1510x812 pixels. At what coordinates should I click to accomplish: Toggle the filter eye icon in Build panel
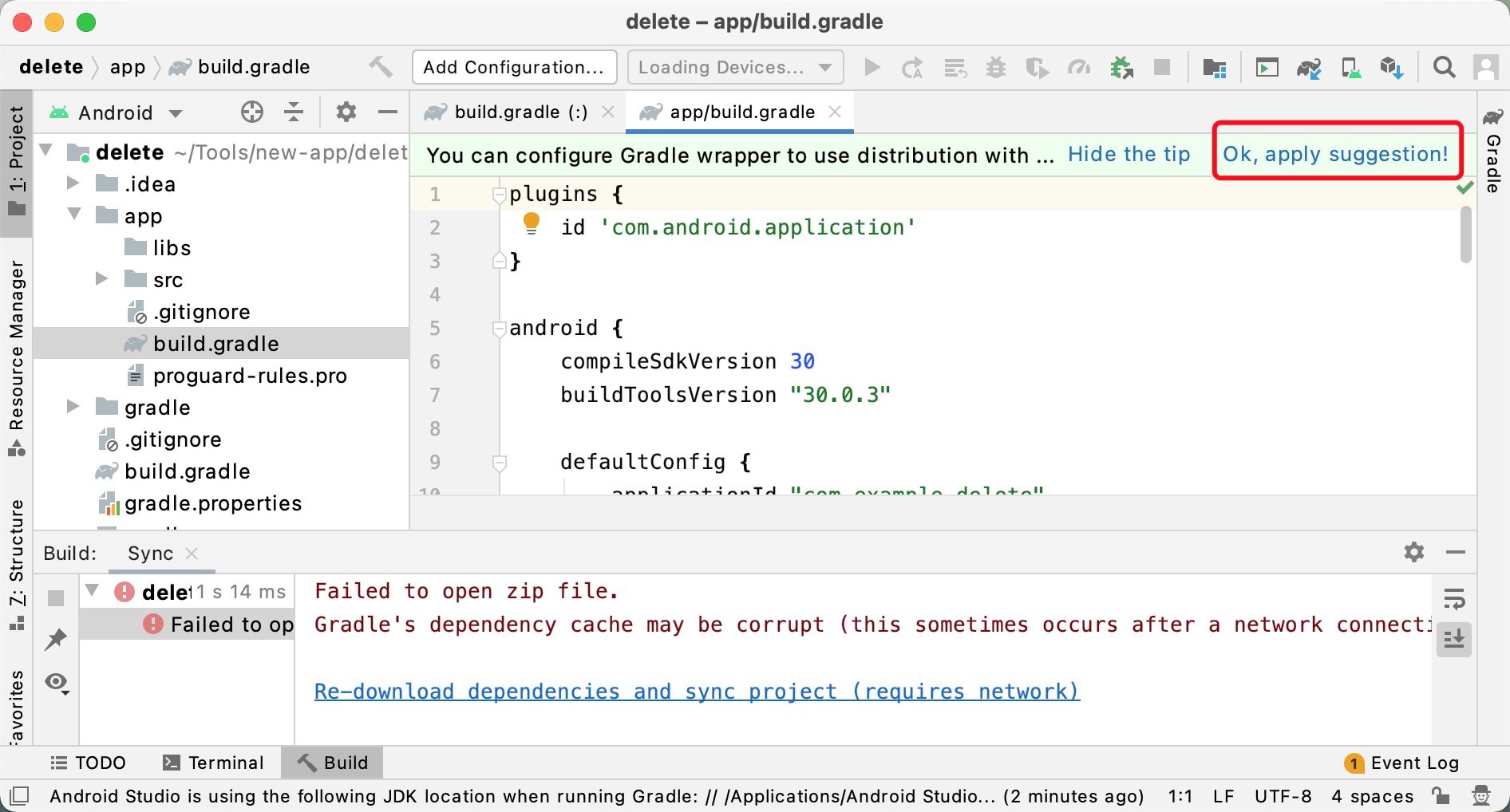point(56,683)
